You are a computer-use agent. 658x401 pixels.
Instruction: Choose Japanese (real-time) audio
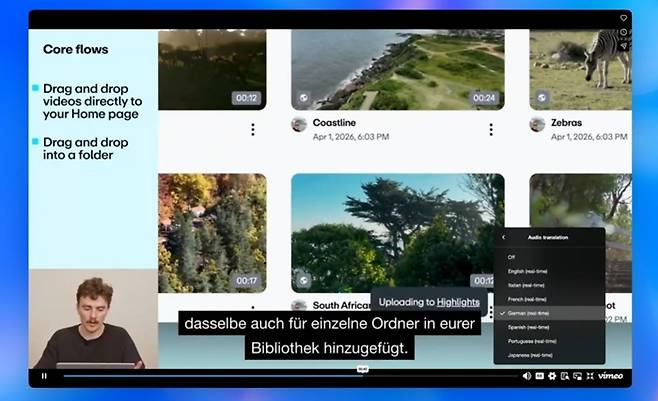pyautogui.click(x=549, y=355)
